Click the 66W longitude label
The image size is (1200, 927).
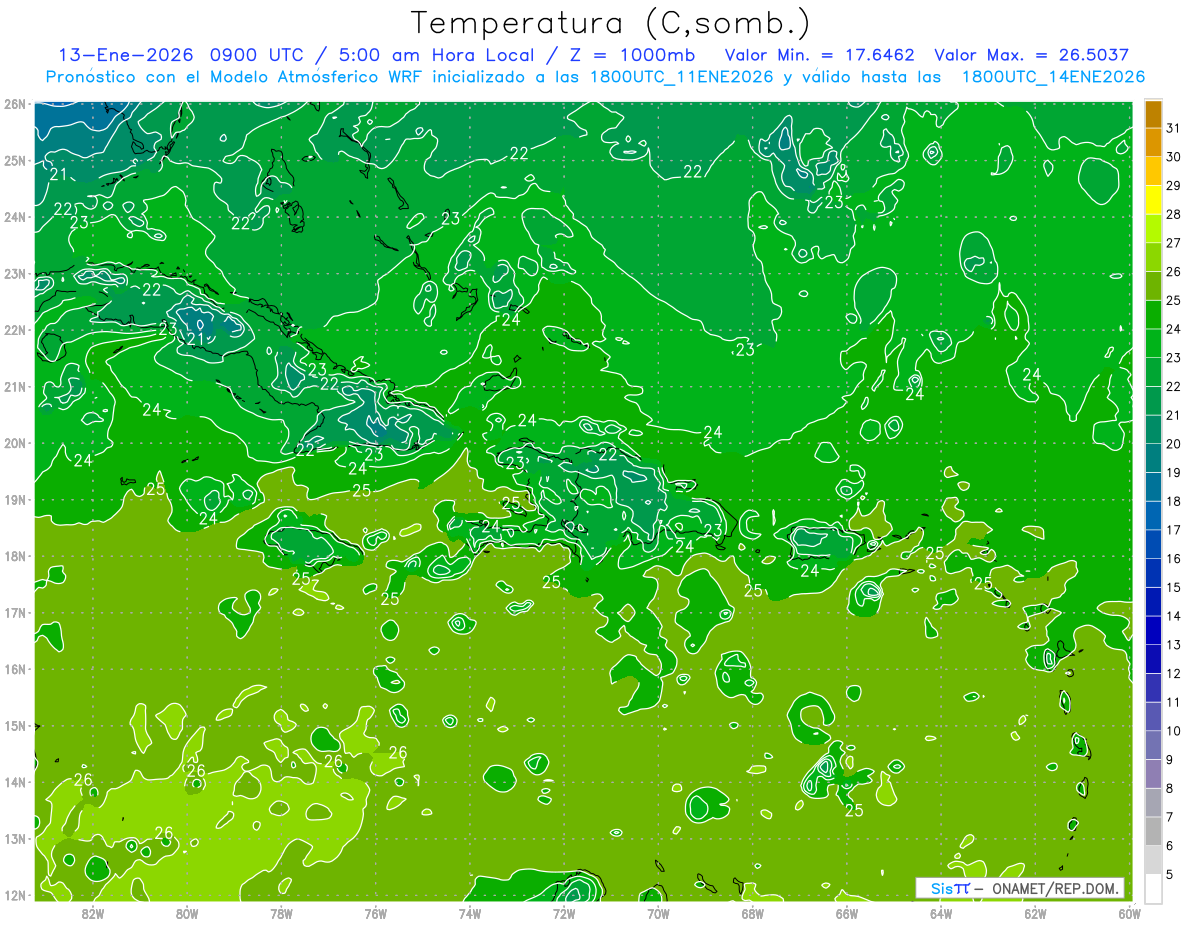point(847,913)
